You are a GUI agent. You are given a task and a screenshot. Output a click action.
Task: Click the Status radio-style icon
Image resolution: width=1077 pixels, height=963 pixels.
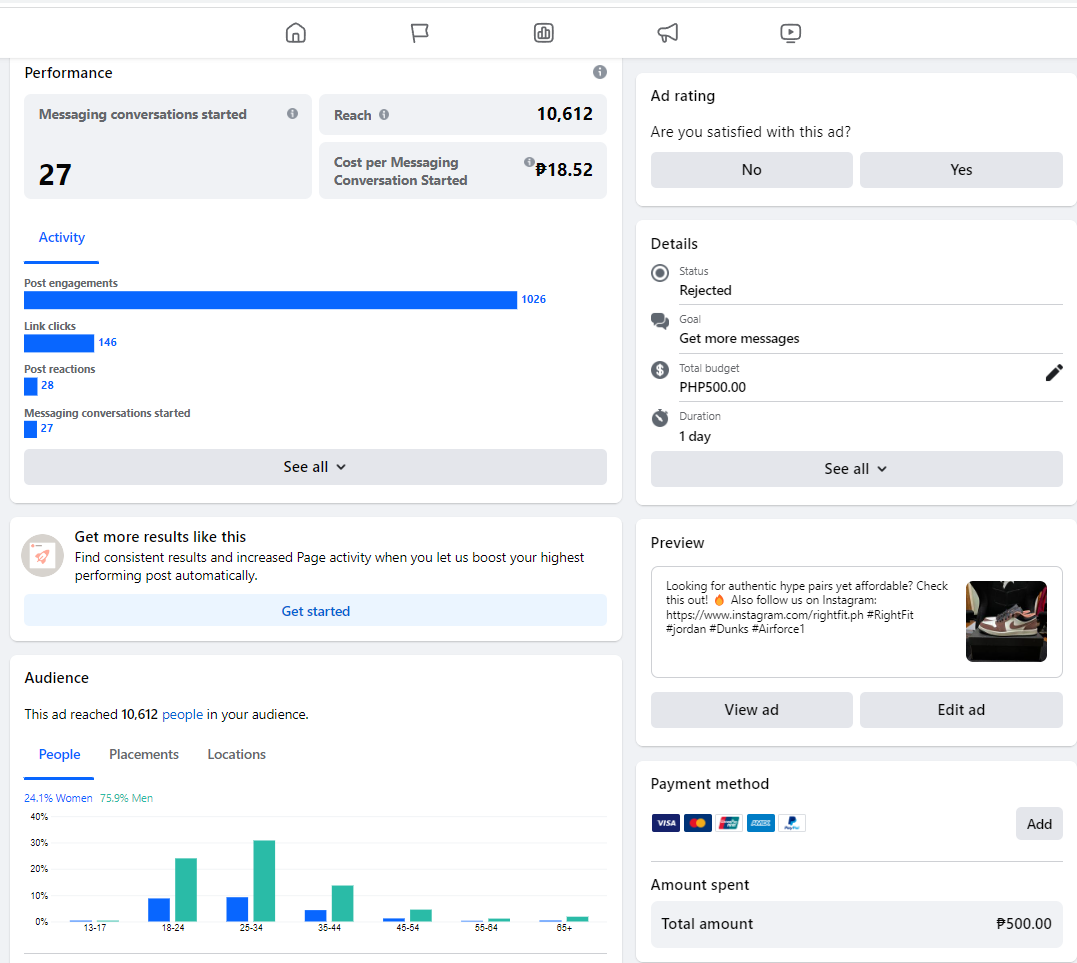point(660,273)
